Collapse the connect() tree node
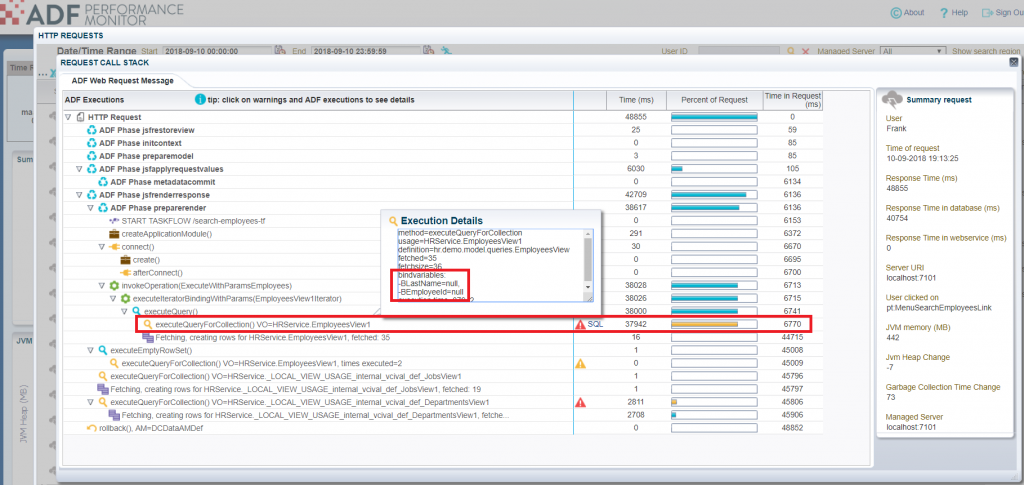 click(x=102, y=246)
